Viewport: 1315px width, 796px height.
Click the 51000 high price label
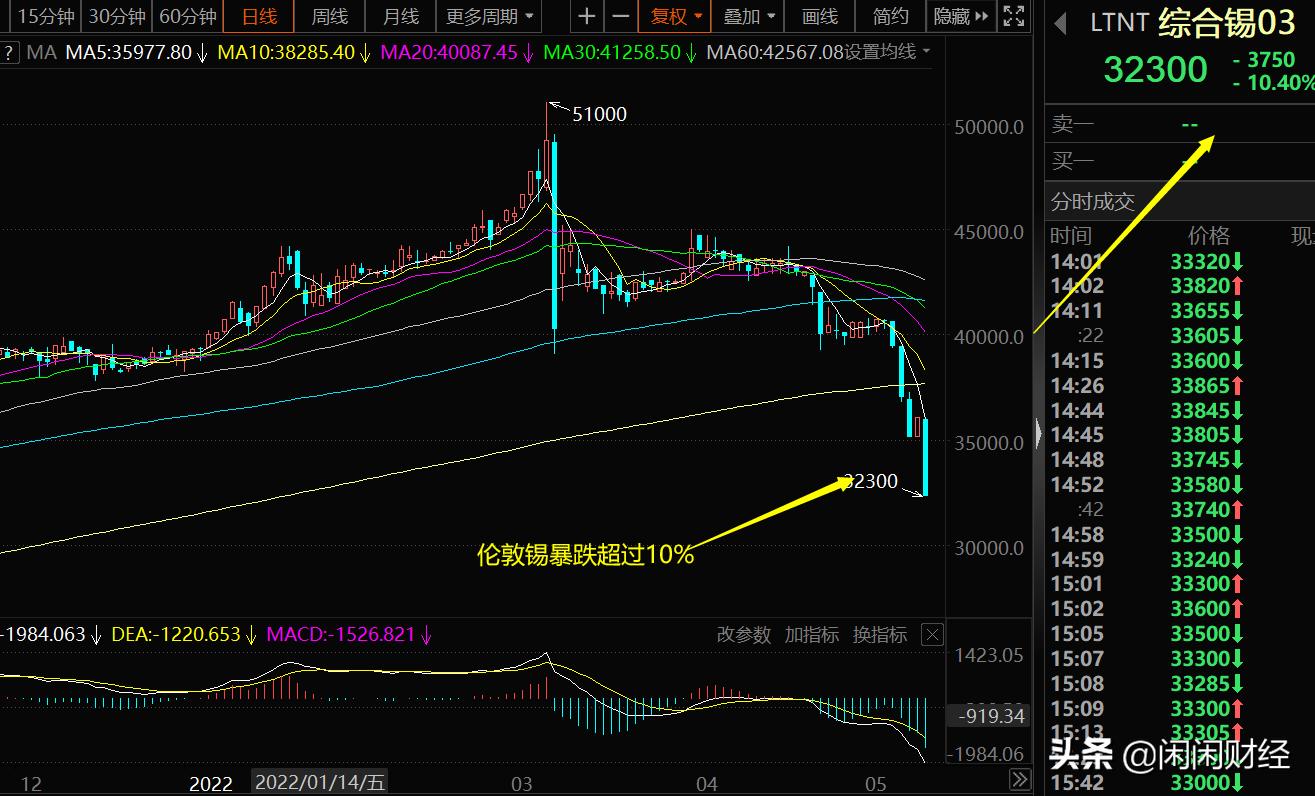coord(600,115)
